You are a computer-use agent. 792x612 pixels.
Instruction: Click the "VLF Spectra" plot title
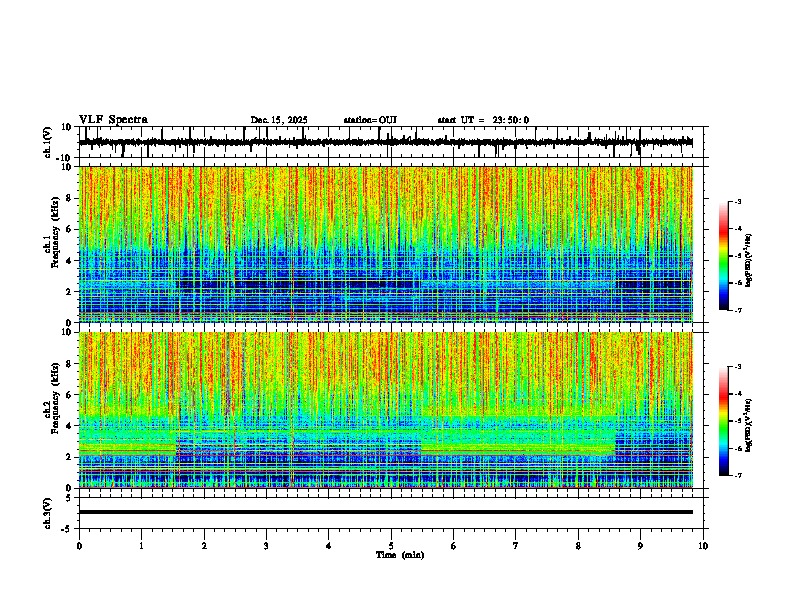(x=113, y=120)
